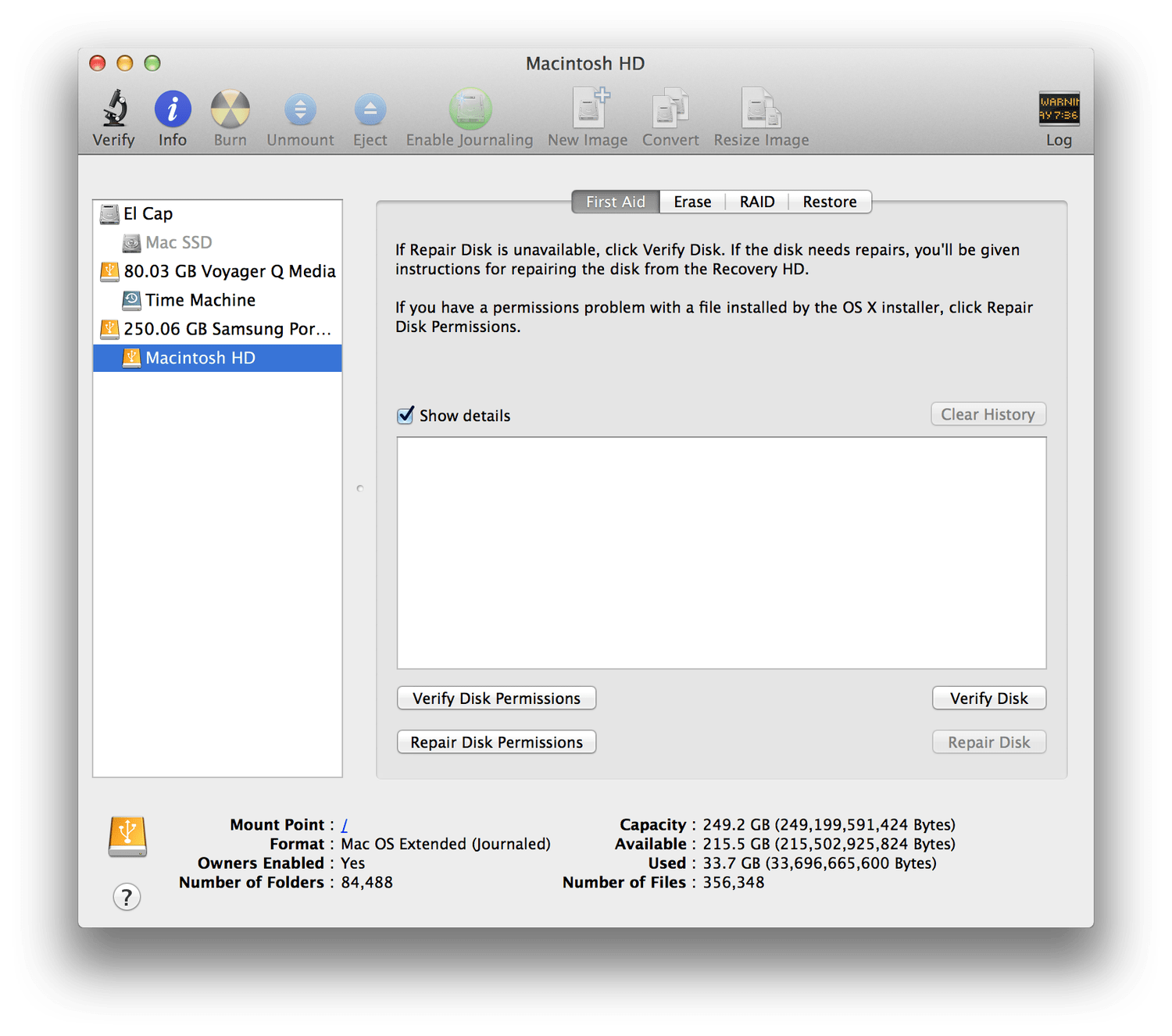Open the Info toolbar icon
The height and width of the screenshot is (1036, 1172).
click(173, 109)
